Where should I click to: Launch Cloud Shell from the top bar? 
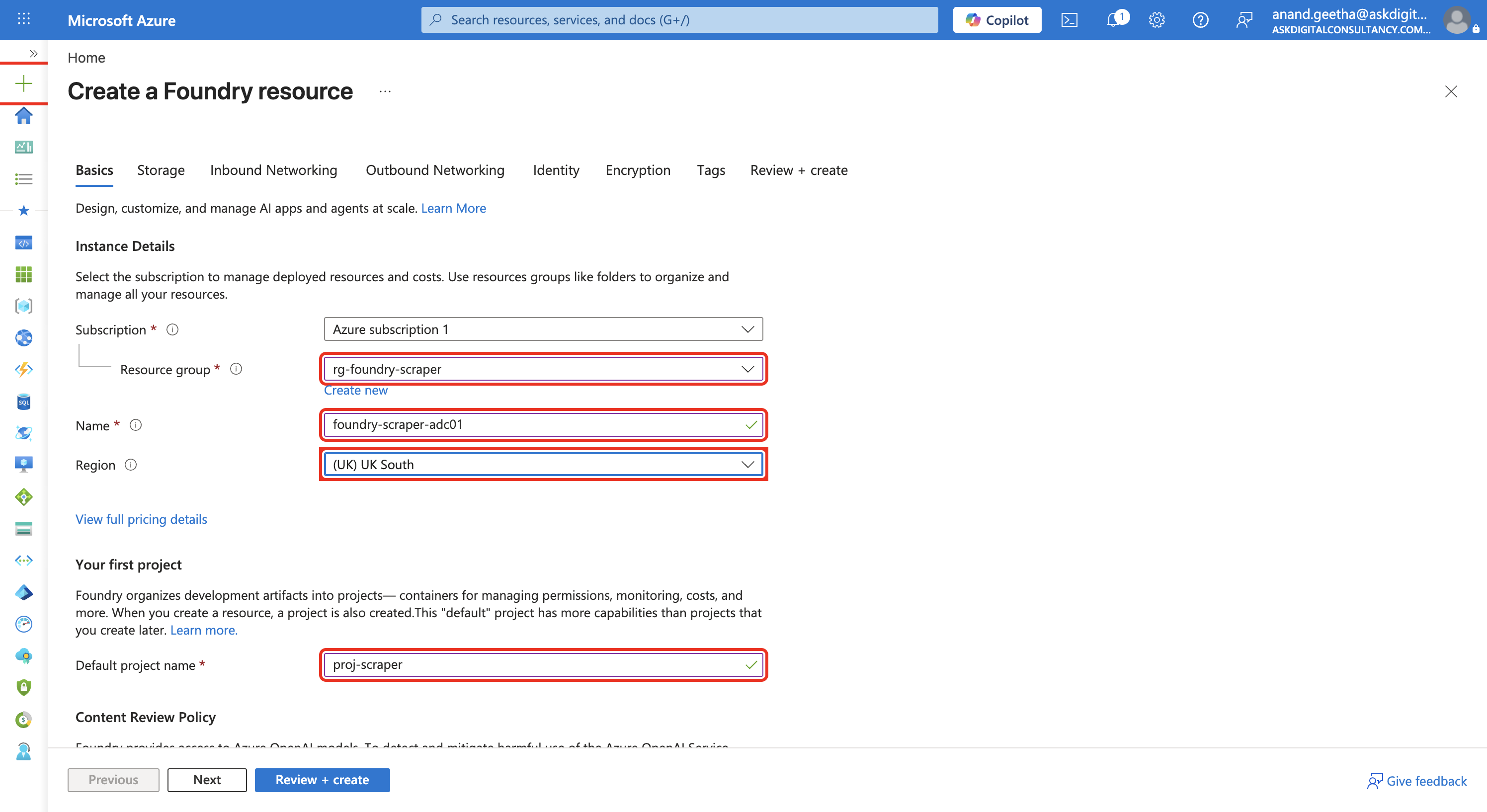click(x=1070, y=20)
